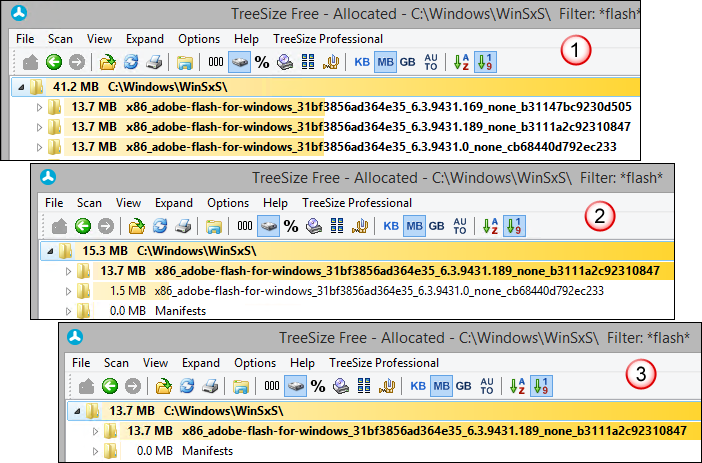Open Explorer folder icon in window 3
Screen dimensions: 702x463
pos(240,386)
